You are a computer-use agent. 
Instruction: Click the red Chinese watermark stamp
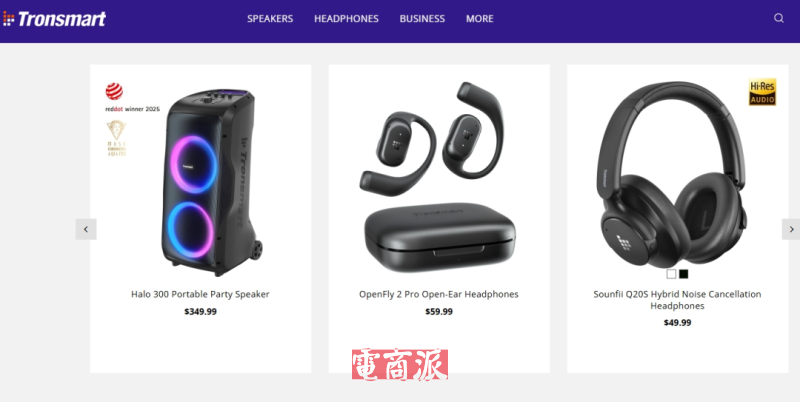(x=400, y=364)
